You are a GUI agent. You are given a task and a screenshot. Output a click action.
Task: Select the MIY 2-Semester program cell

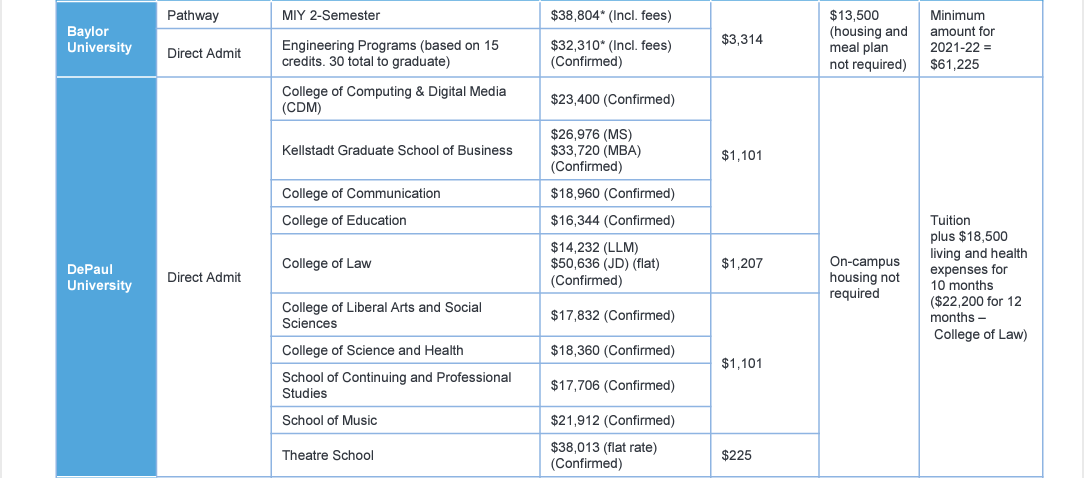405,15
